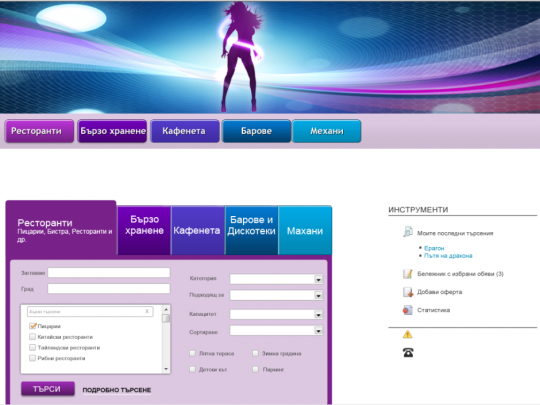The height and width of the screenshot is (405, 540).
Task: Check the Китайски ресторанти checkbox
Action: pos(32,336)
